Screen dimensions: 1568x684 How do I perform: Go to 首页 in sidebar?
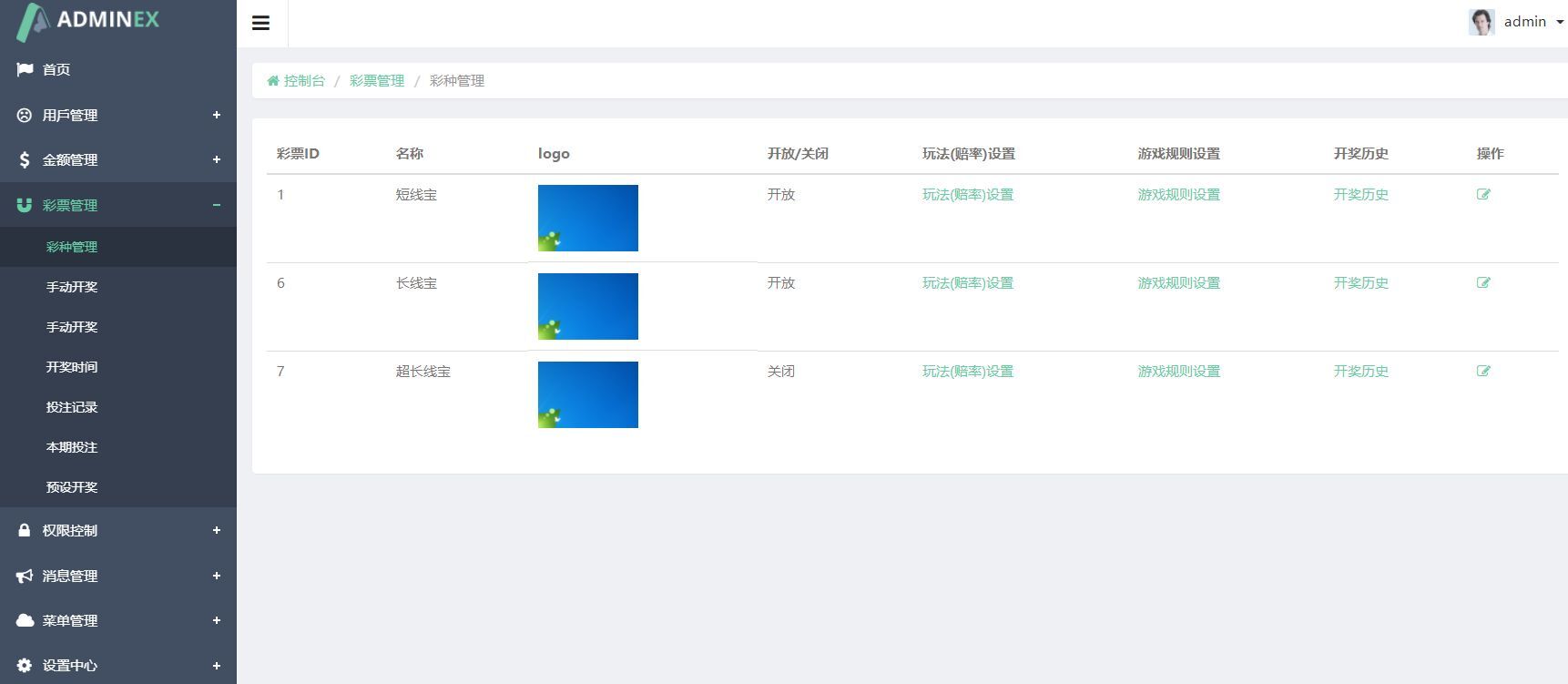pyautogui.click(x=56, y=69)
